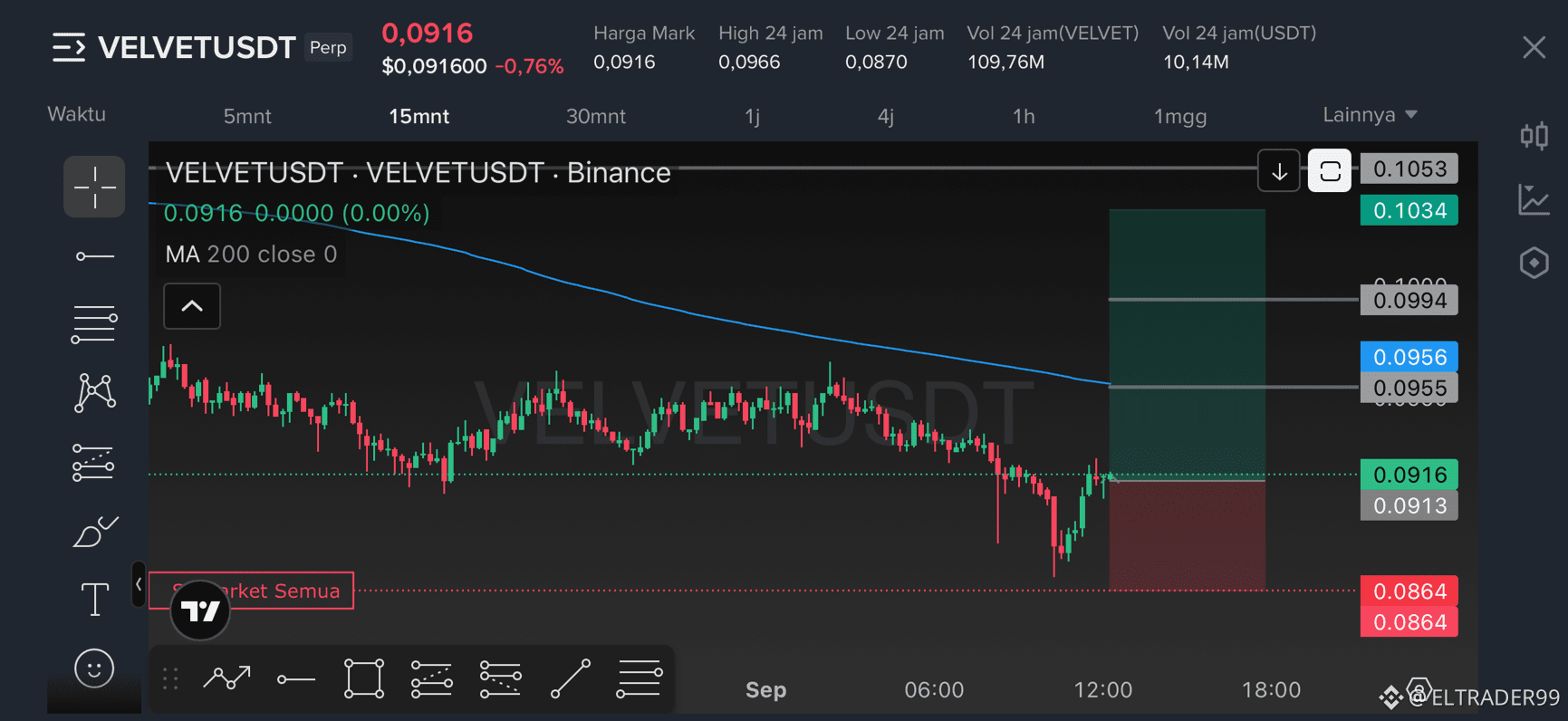Toggle the fullscreen chart button
Image resolution: width=1568 pixels, height=721 pixels.
point(1330,171)
